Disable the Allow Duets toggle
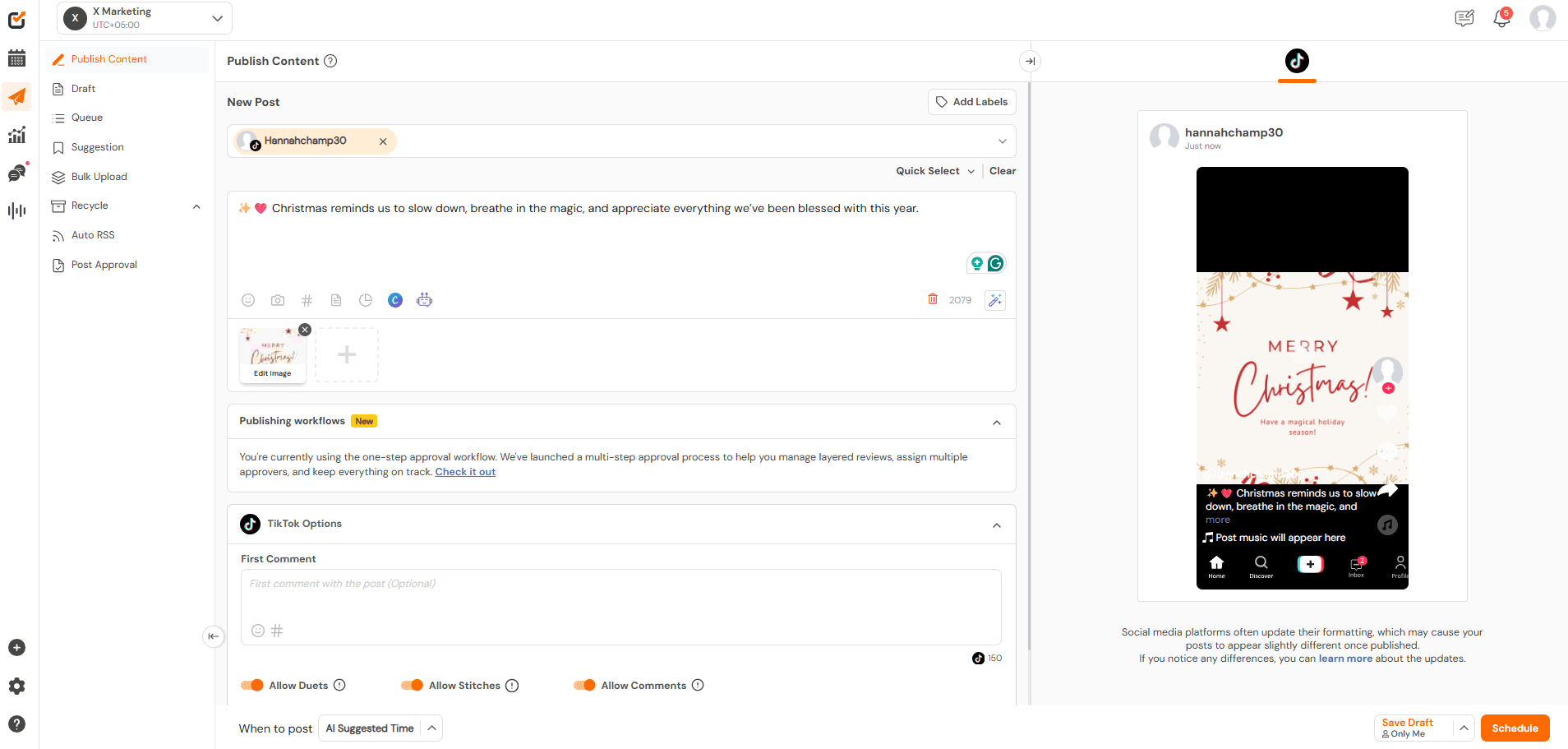 (252, 685)
